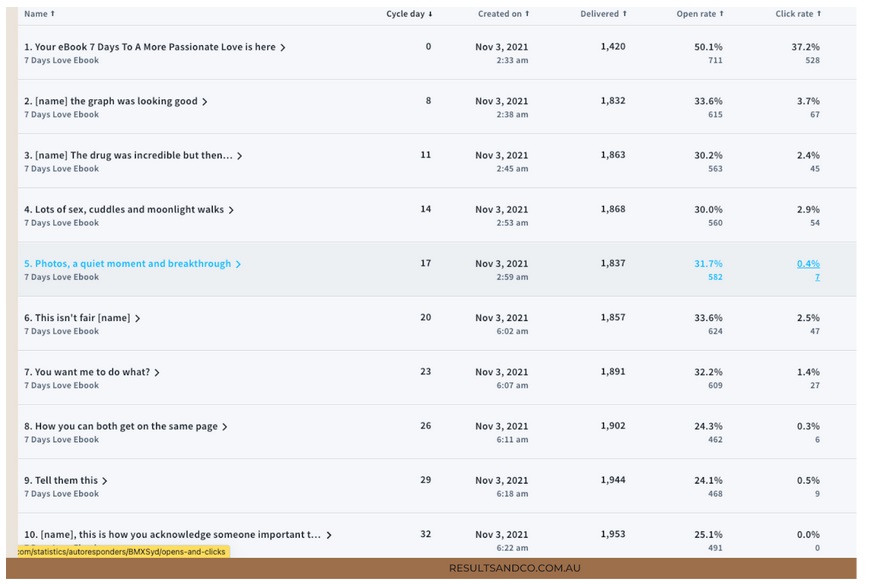Click the chevron after 'Photos, a quiet moment and breakthrough'
The image size is (870, 584).
[238, 263]
